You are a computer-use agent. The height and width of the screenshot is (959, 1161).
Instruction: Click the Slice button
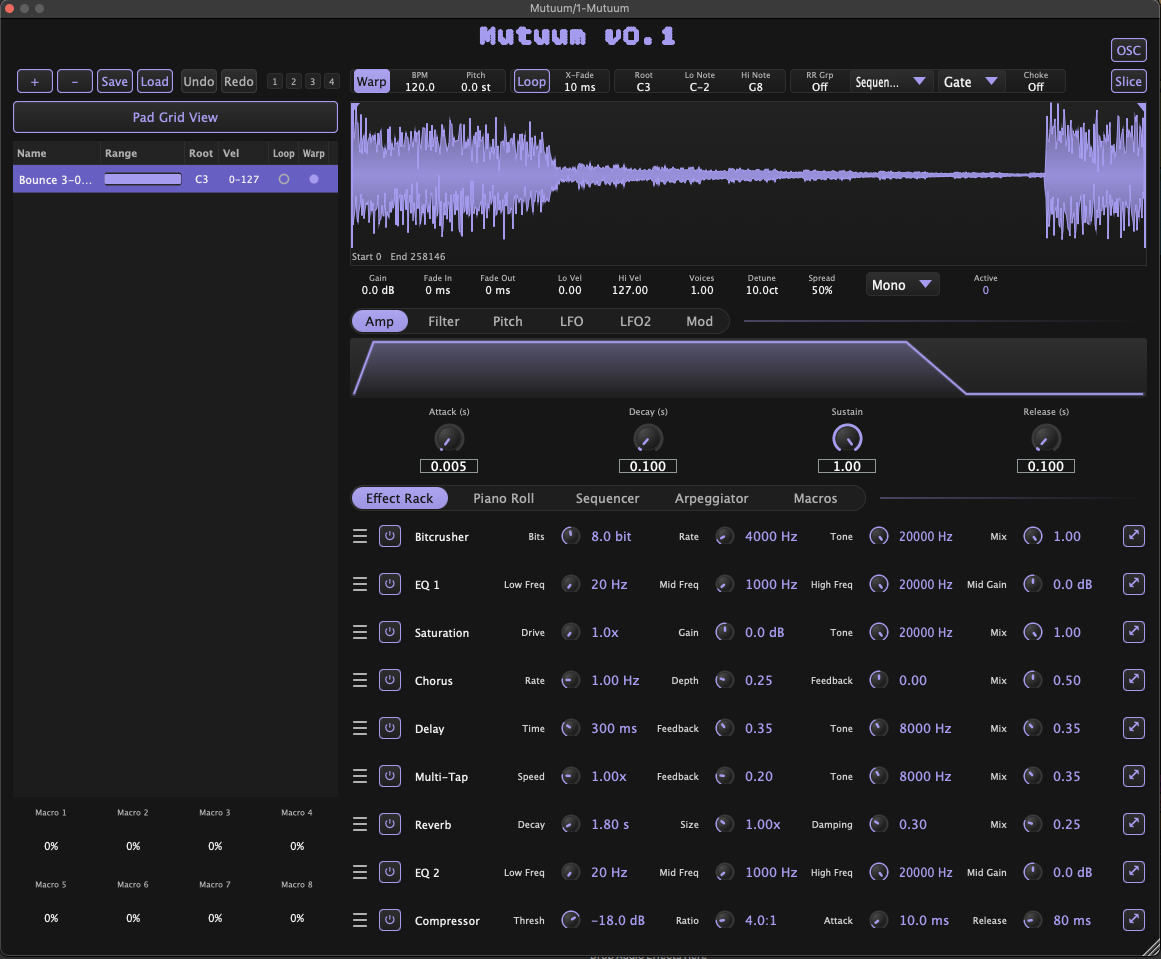click(x=1128, y=81)
